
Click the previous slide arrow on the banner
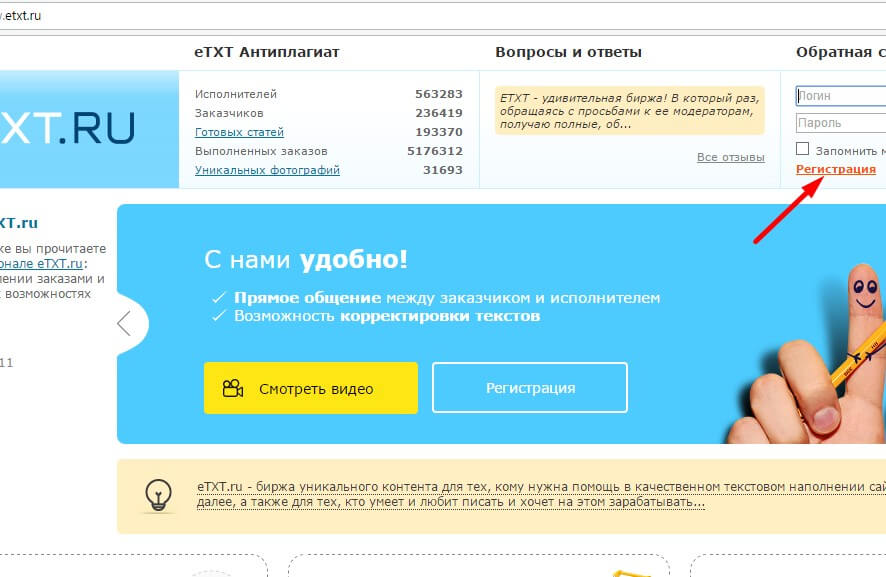pyautogui.click(x=124, y=324)
